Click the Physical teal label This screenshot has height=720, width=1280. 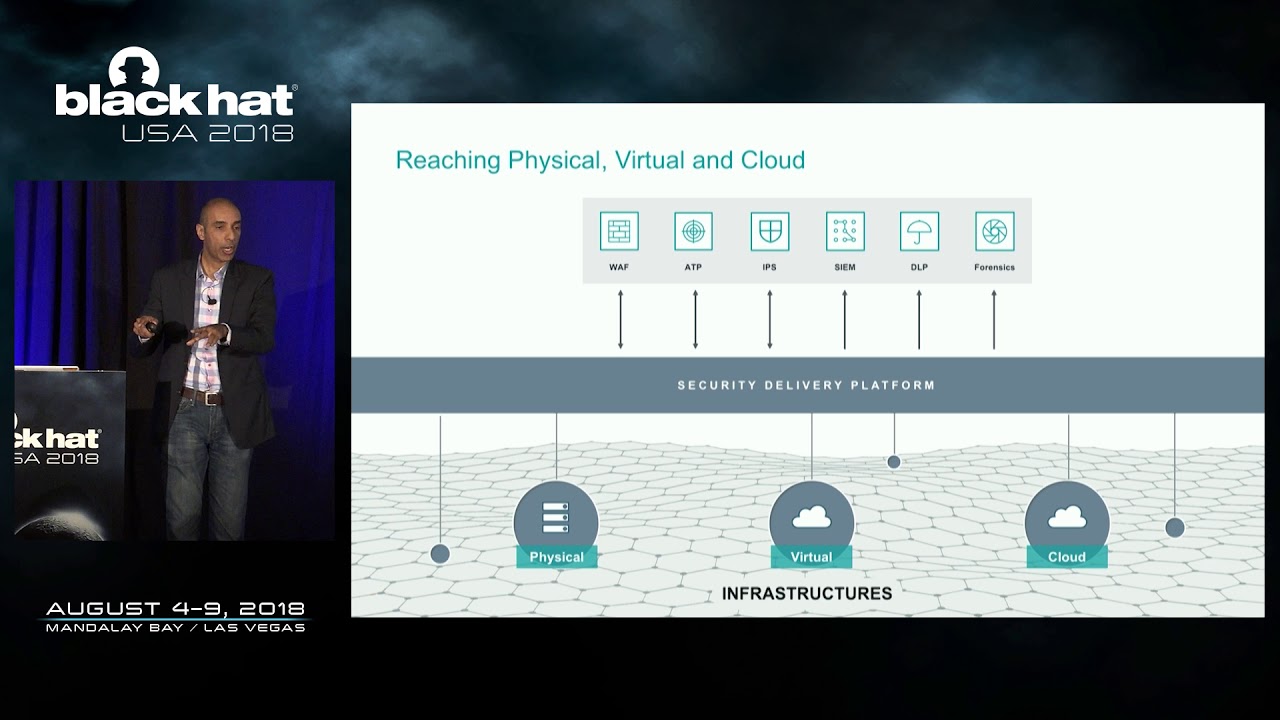557,557
